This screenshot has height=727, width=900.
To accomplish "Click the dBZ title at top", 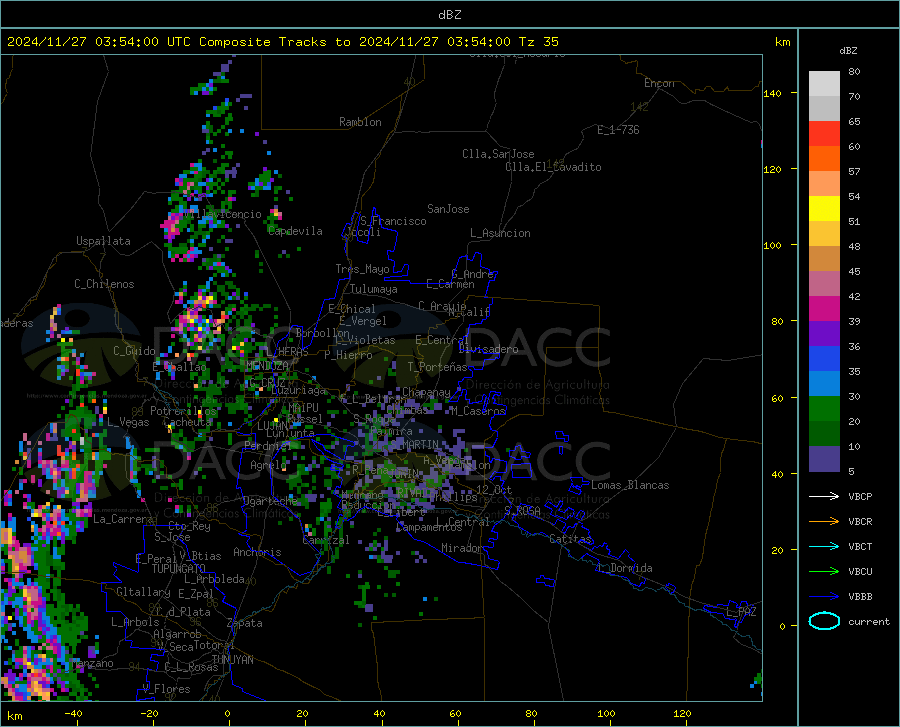I will [449, 15].
